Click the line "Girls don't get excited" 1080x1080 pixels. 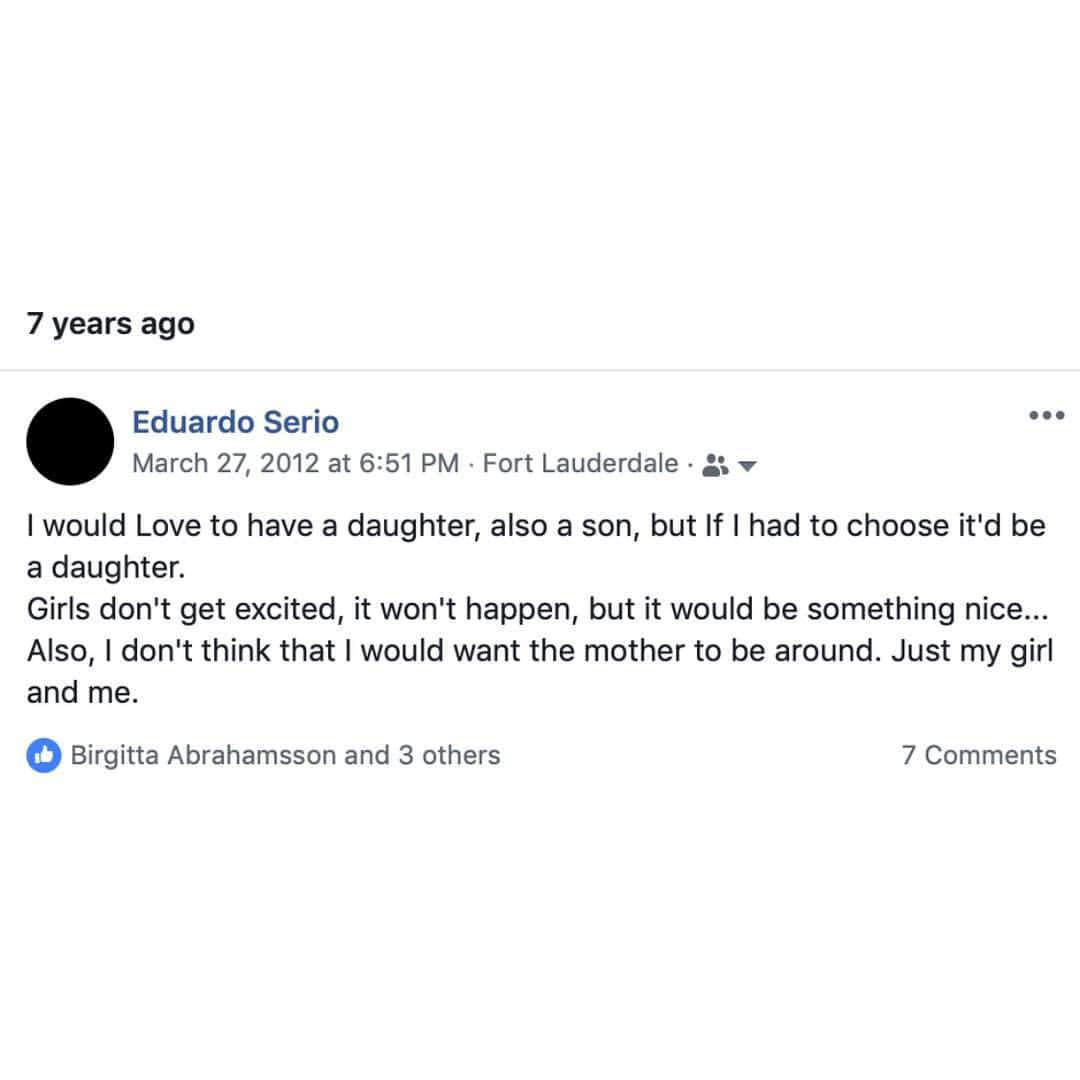click(537, 610)
